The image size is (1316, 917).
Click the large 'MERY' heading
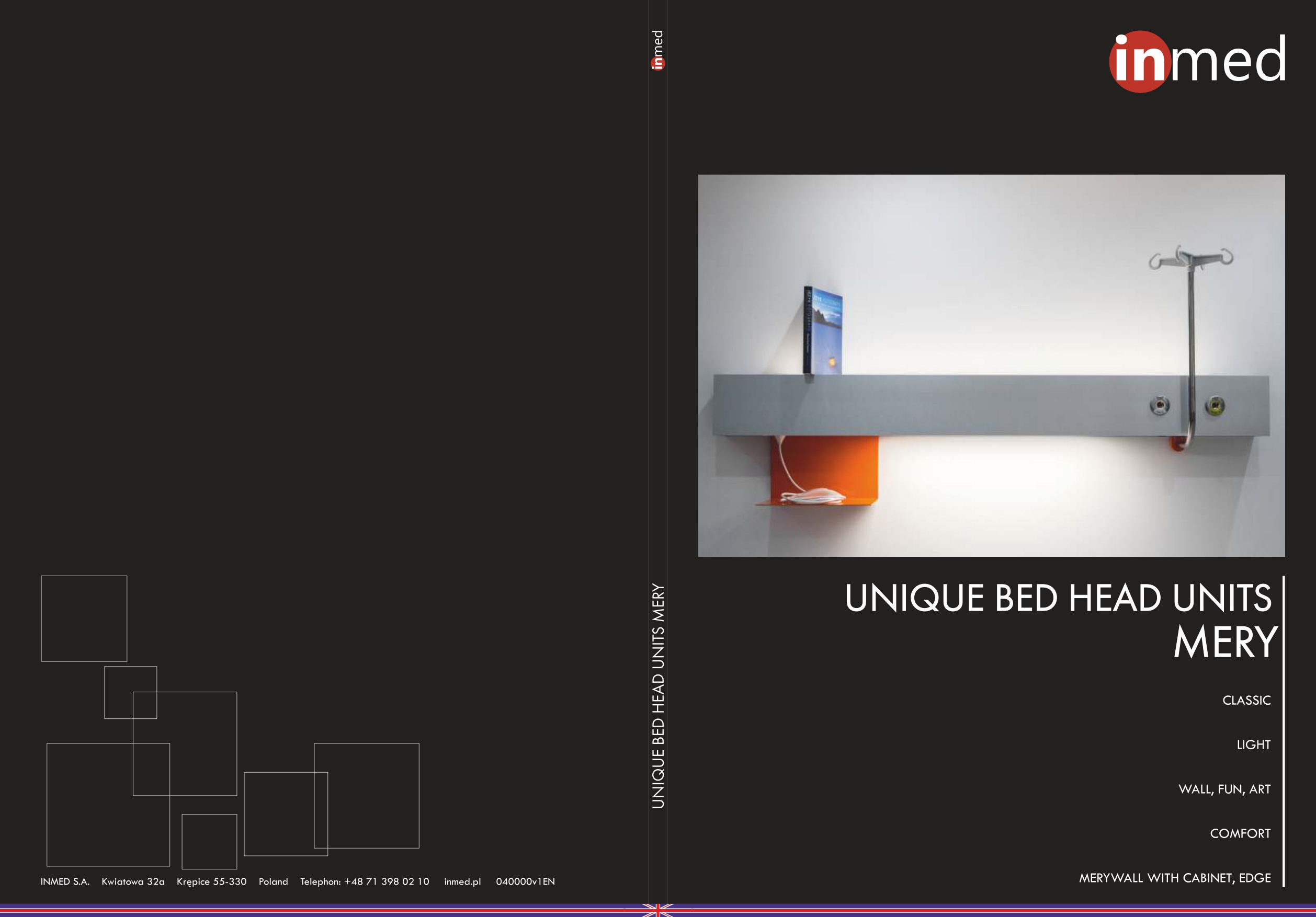click(1225, 643)
